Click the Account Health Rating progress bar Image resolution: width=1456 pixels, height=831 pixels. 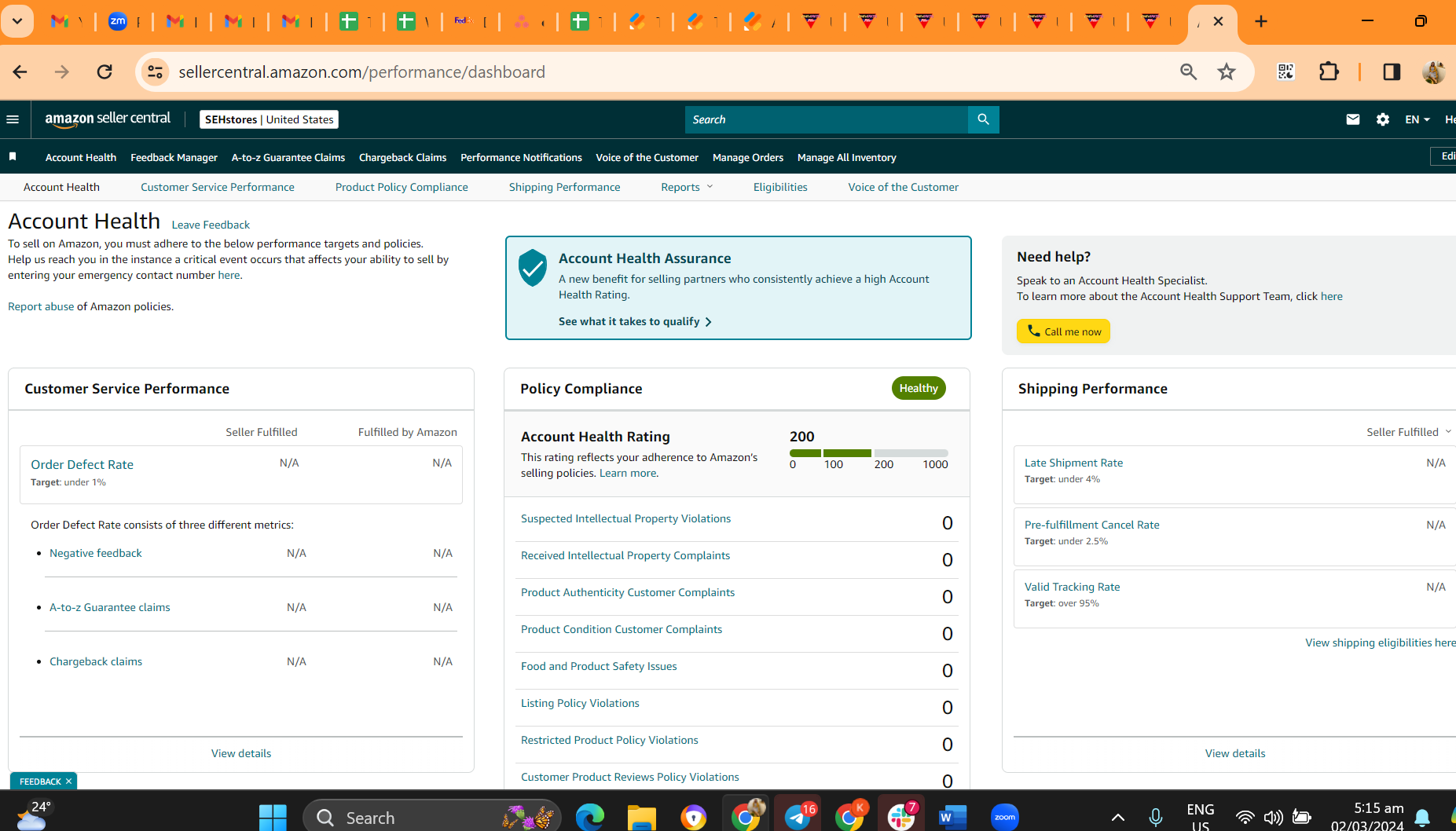tap(869, 453)
